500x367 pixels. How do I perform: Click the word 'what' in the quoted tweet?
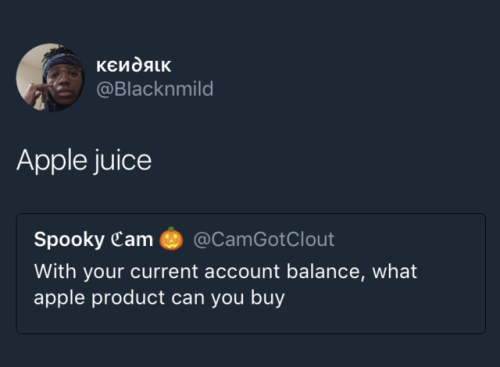point(395,271)
